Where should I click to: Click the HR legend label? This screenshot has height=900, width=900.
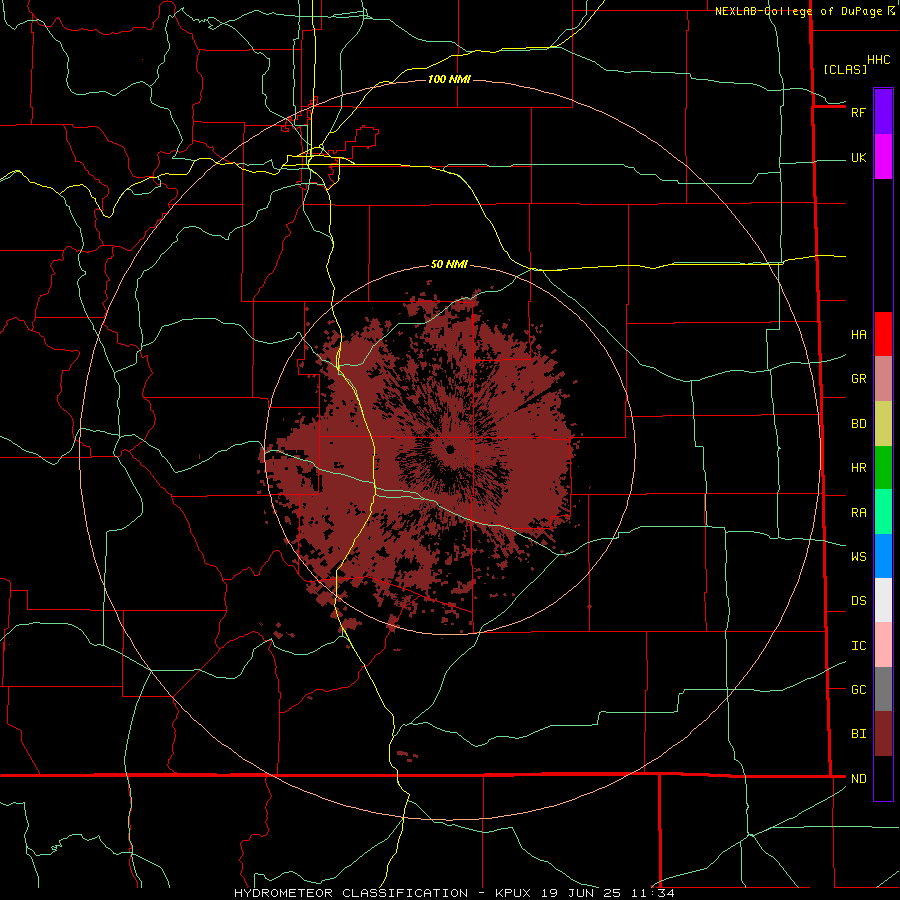[x=859, y=468]
